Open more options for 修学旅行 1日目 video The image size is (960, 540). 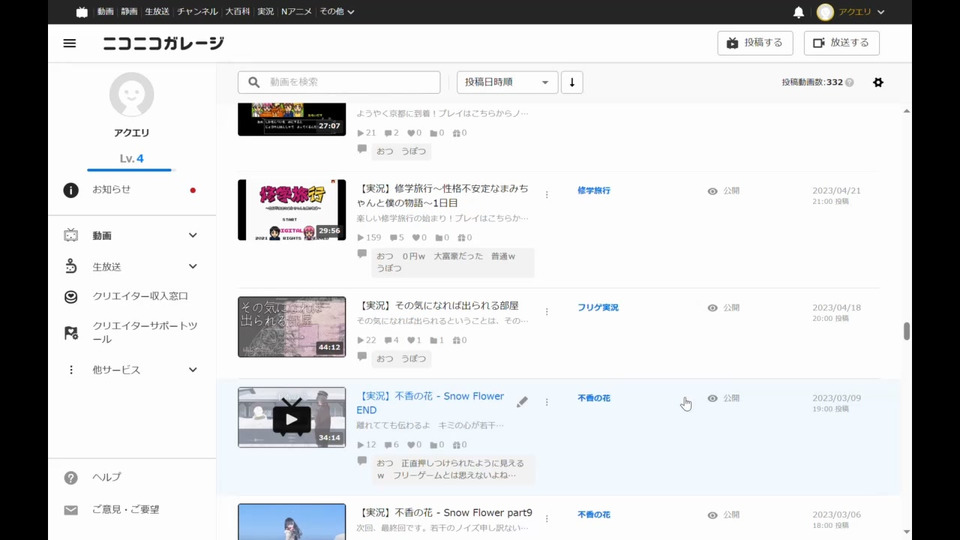click(547, 195)
